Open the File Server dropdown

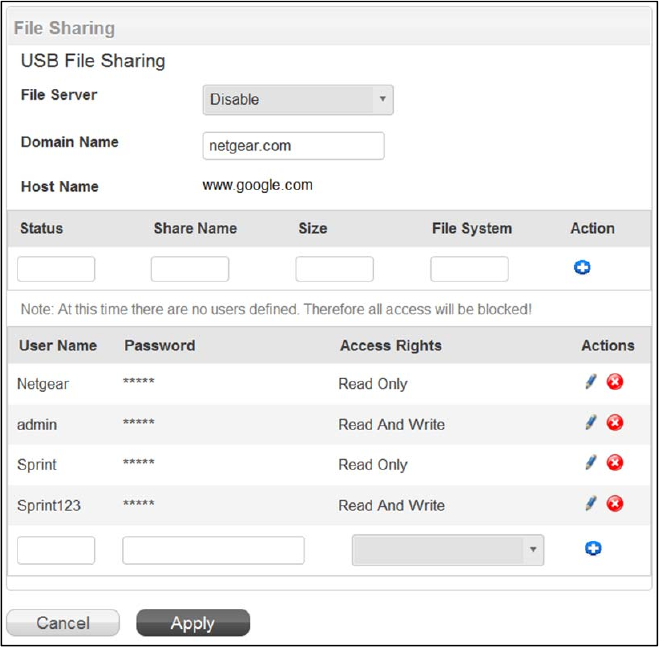pyautogui.click(x=298, y=100)
